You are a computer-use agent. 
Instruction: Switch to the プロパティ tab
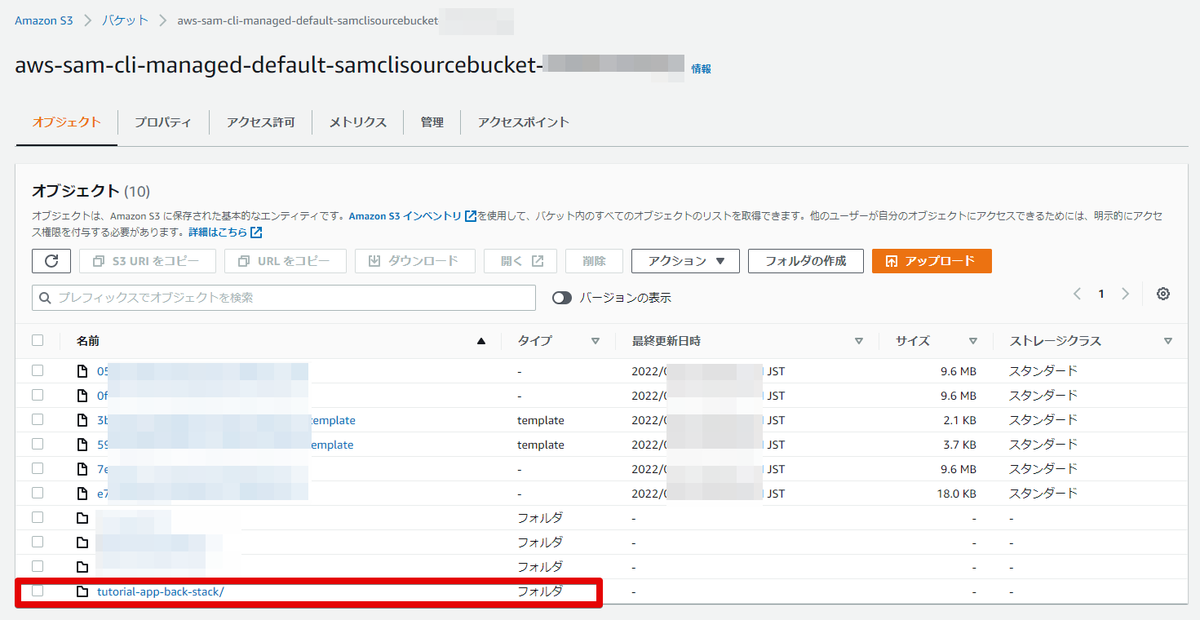(x=163, y=122)
